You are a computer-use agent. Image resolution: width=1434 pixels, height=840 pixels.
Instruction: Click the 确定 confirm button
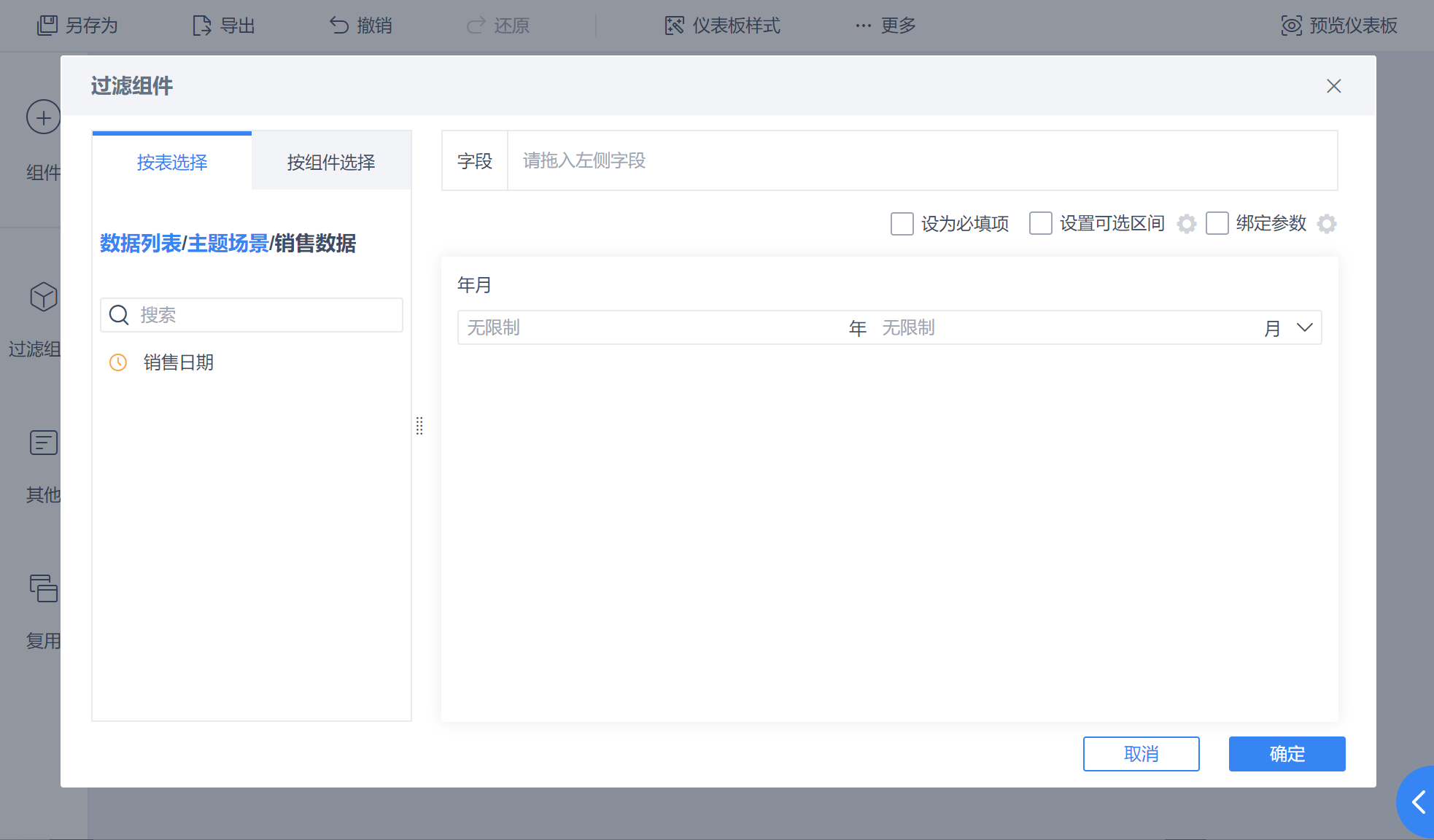tap(1287, 754)
